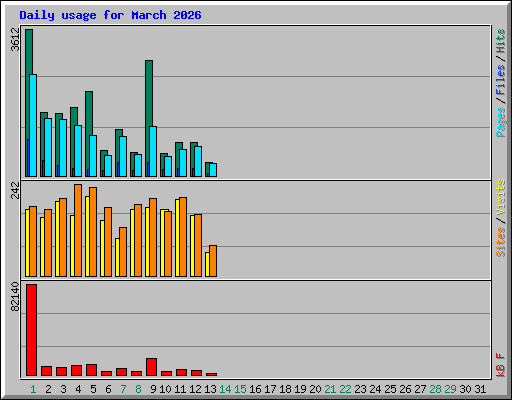Click green day label 29
This screenshot has width=512, height=400.
pyautogui.click(x=450, y=389)
